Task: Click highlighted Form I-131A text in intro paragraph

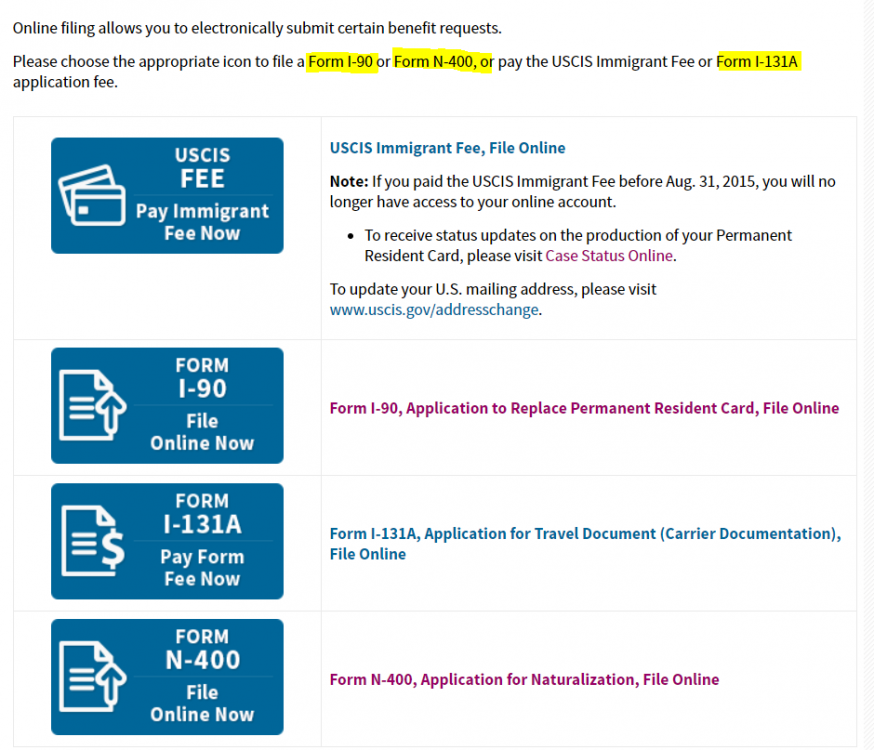Action: 757,61
